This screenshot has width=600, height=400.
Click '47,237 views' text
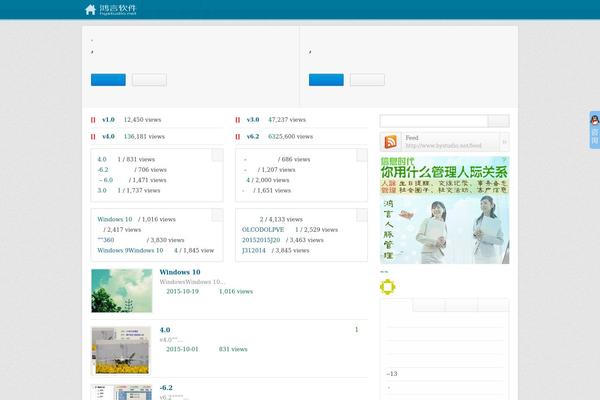click(287, 120)
